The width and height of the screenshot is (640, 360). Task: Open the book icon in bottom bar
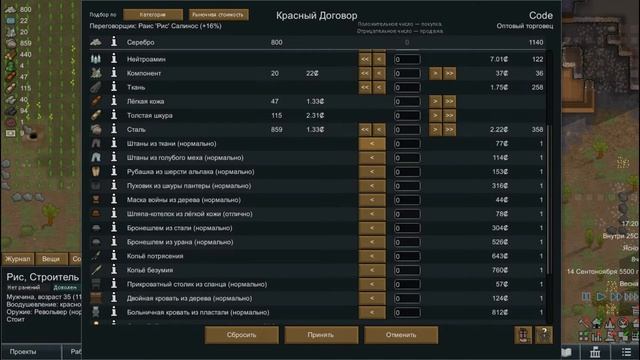coord(567,351)
